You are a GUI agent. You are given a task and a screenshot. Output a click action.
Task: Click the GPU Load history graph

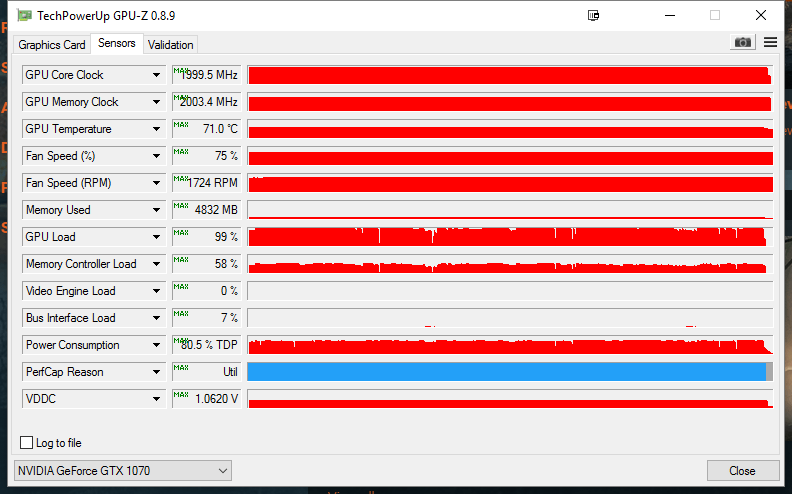pos(509,237)
